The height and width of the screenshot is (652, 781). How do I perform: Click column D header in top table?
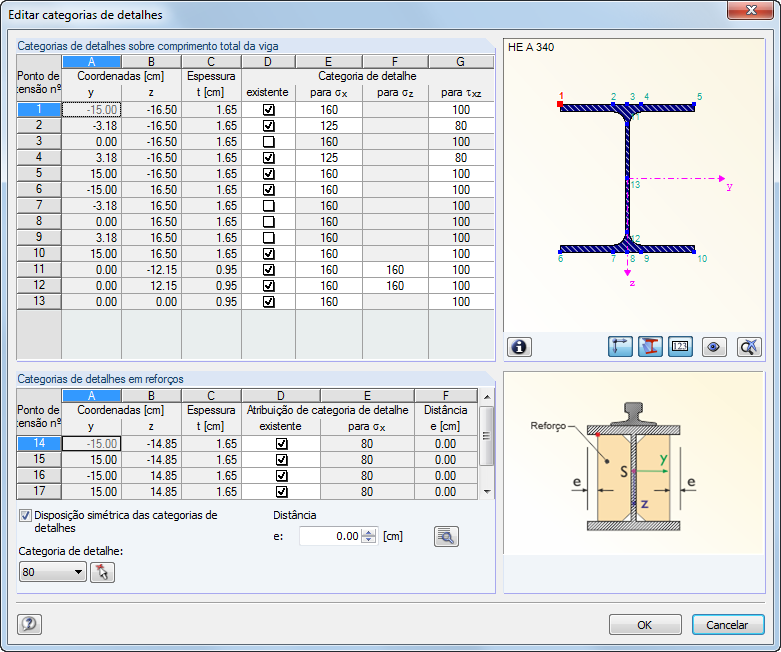[268, 61]
